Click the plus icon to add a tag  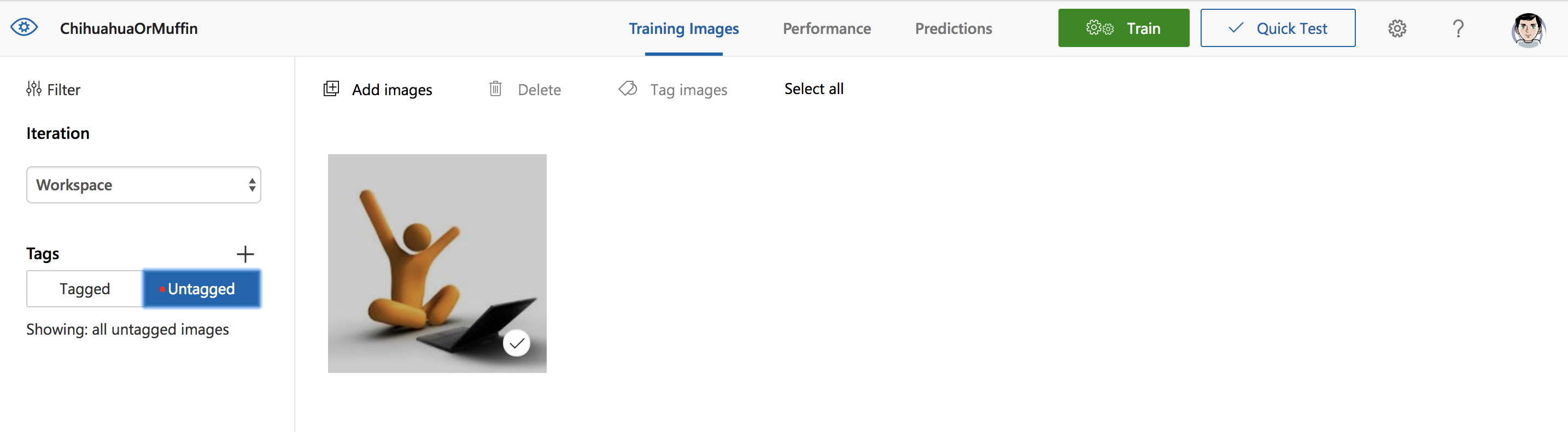pos(245,254)
